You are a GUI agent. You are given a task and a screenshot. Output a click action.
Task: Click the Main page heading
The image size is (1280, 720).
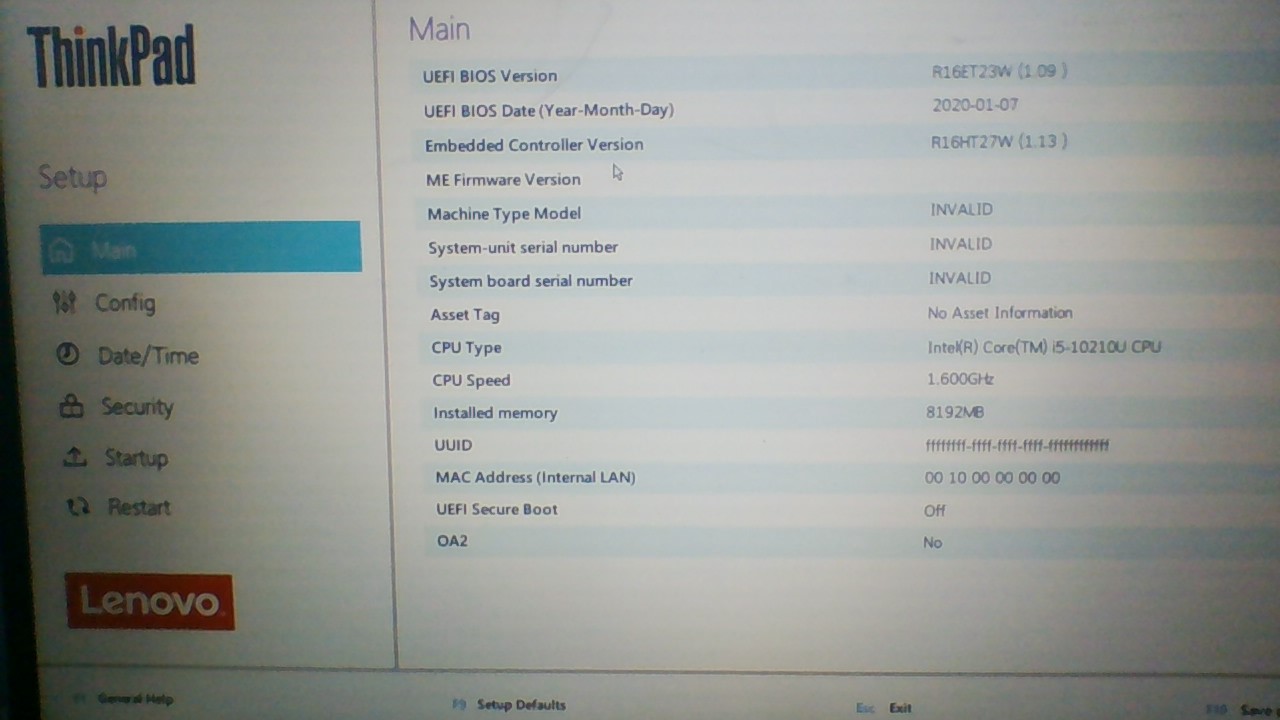click(439, 29)
